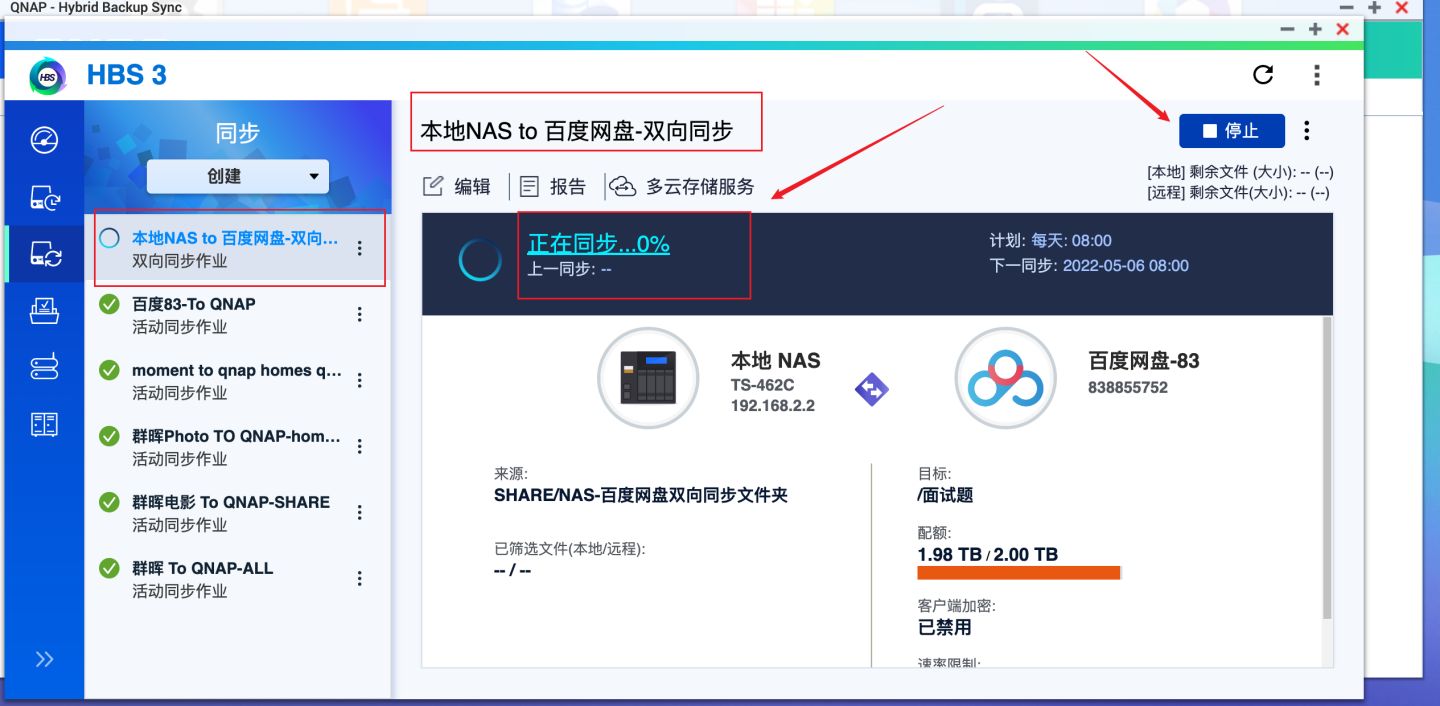Viewport: 1440px width, 706px height.
Task: Open the 创建 dropdown menu
Action: pos(237,175)
